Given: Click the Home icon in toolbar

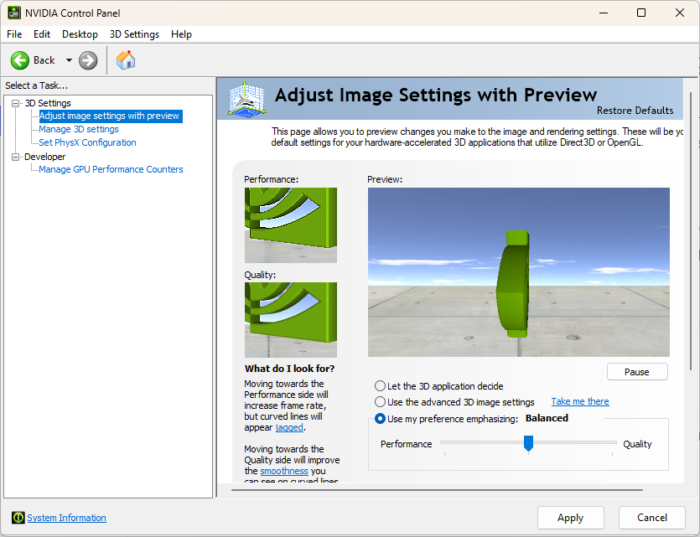Looking at the screenshot, I should (125, 60).
